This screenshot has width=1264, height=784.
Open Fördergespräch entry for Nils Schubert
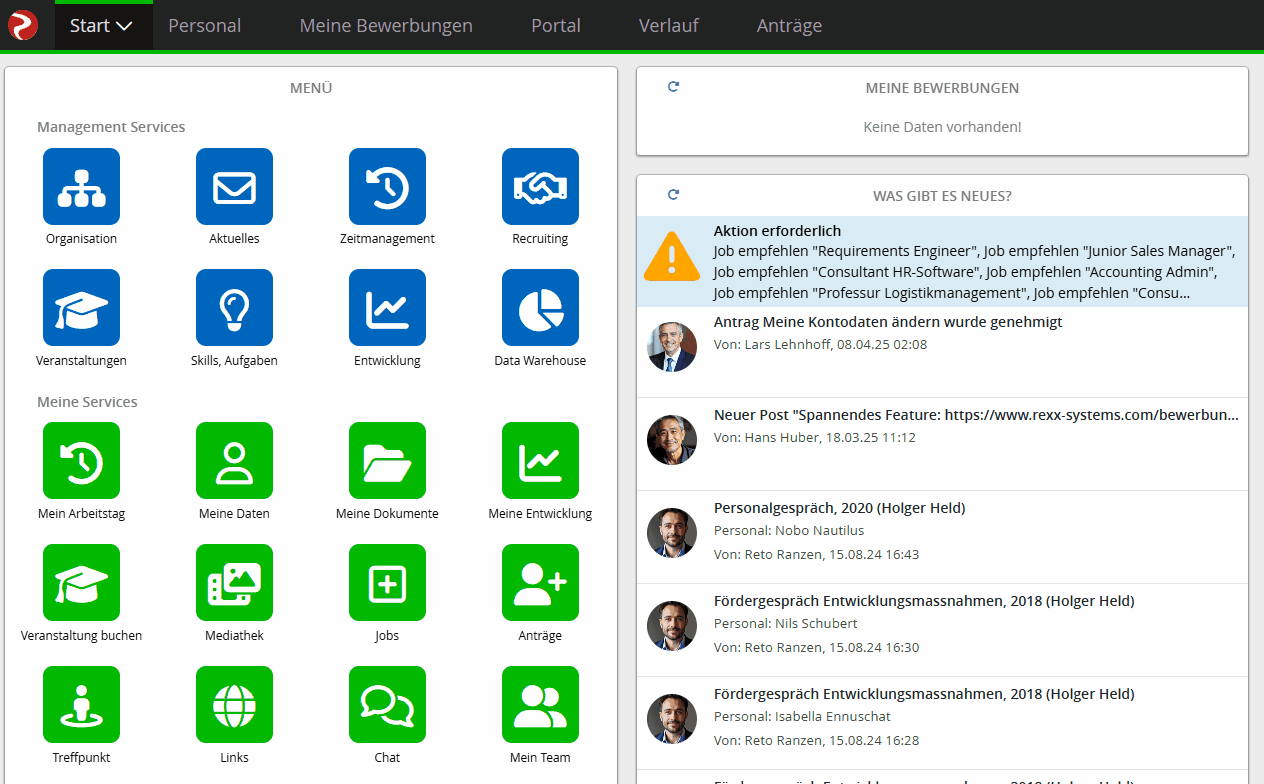point(942,630)
